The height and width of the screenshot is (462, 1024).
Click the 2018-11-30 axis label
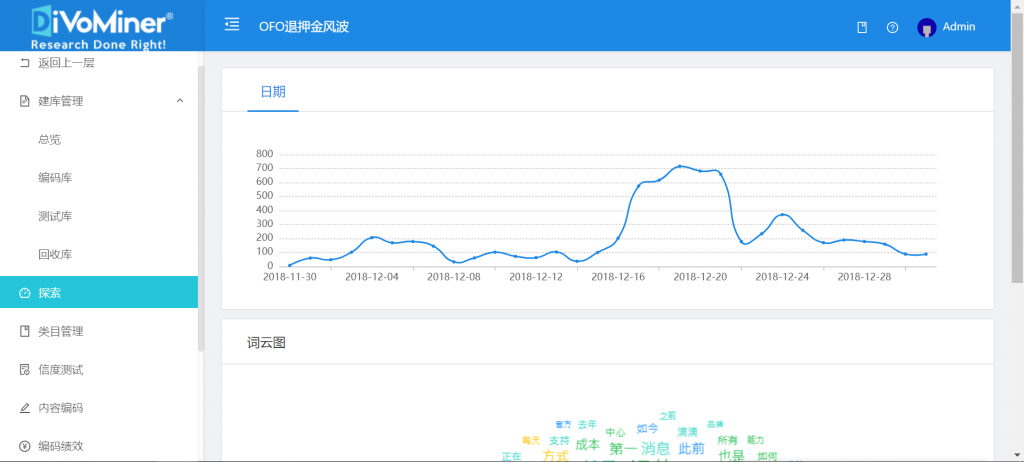click(x=289, y=276)
